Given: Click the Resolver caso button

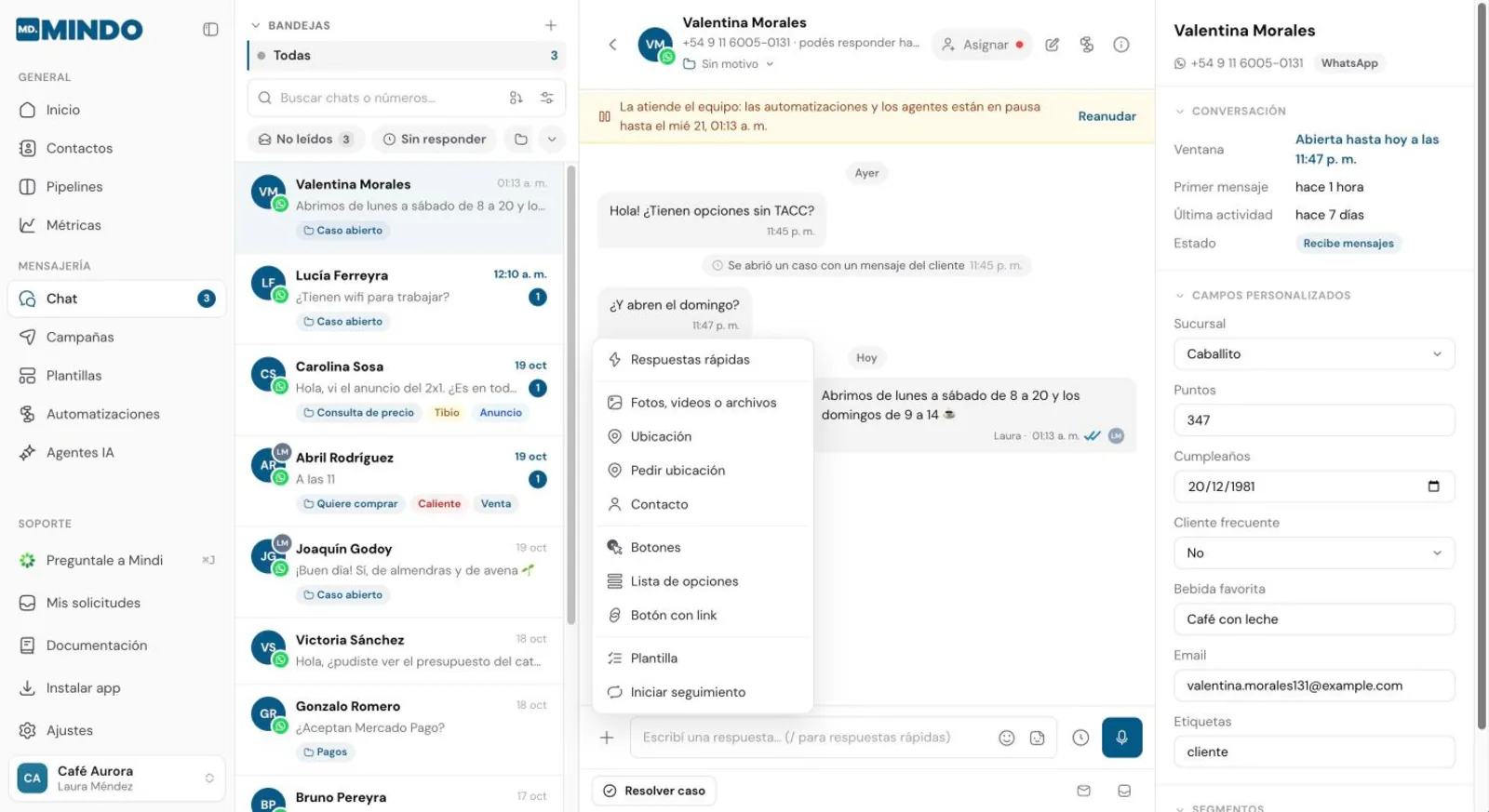Looking at the screenshot, I should tap(654, 791).
